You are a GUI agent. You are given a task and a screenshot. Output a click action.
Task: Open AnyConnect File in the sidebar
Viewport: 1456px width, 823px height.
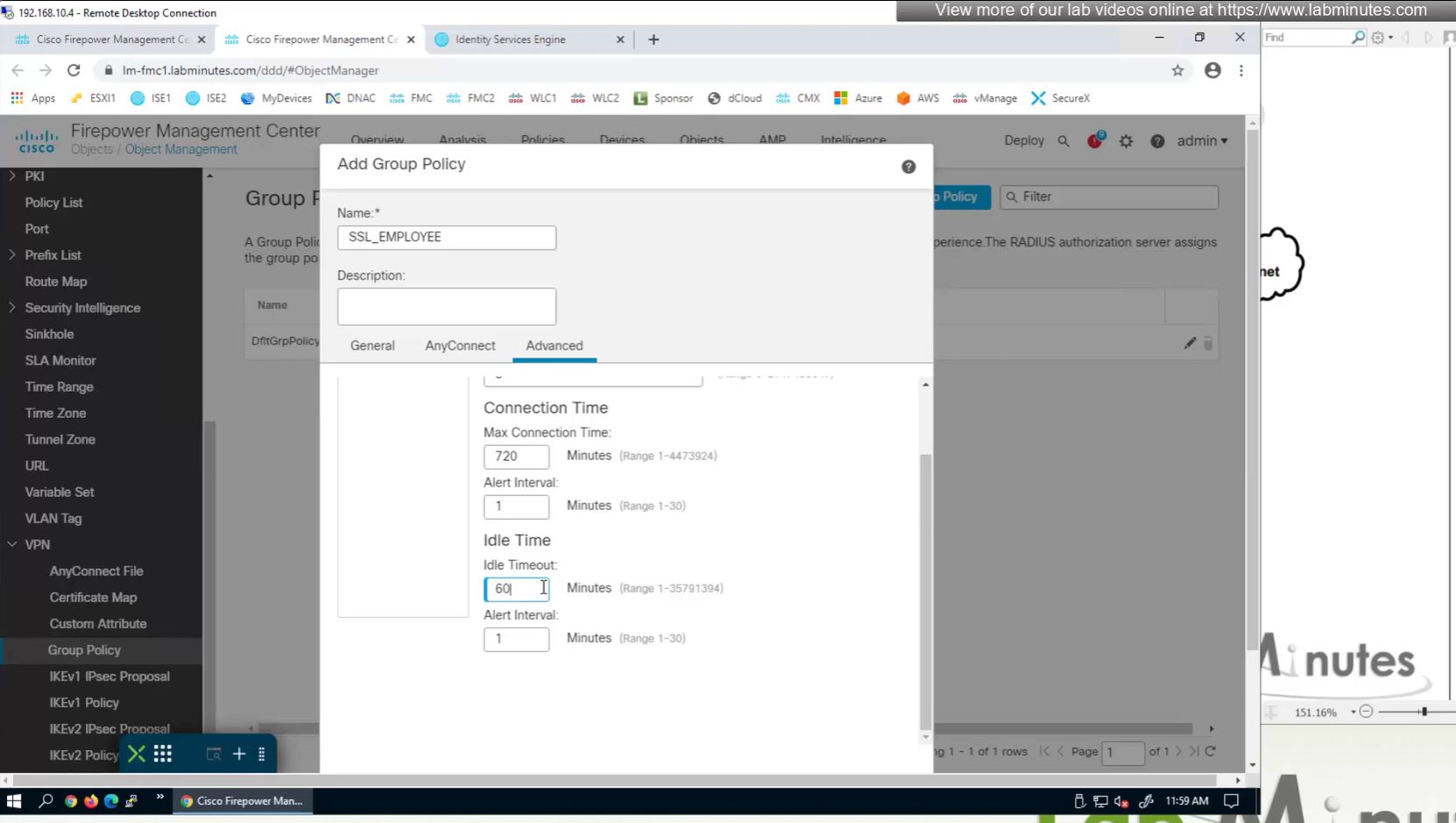[x=96, y=571]
